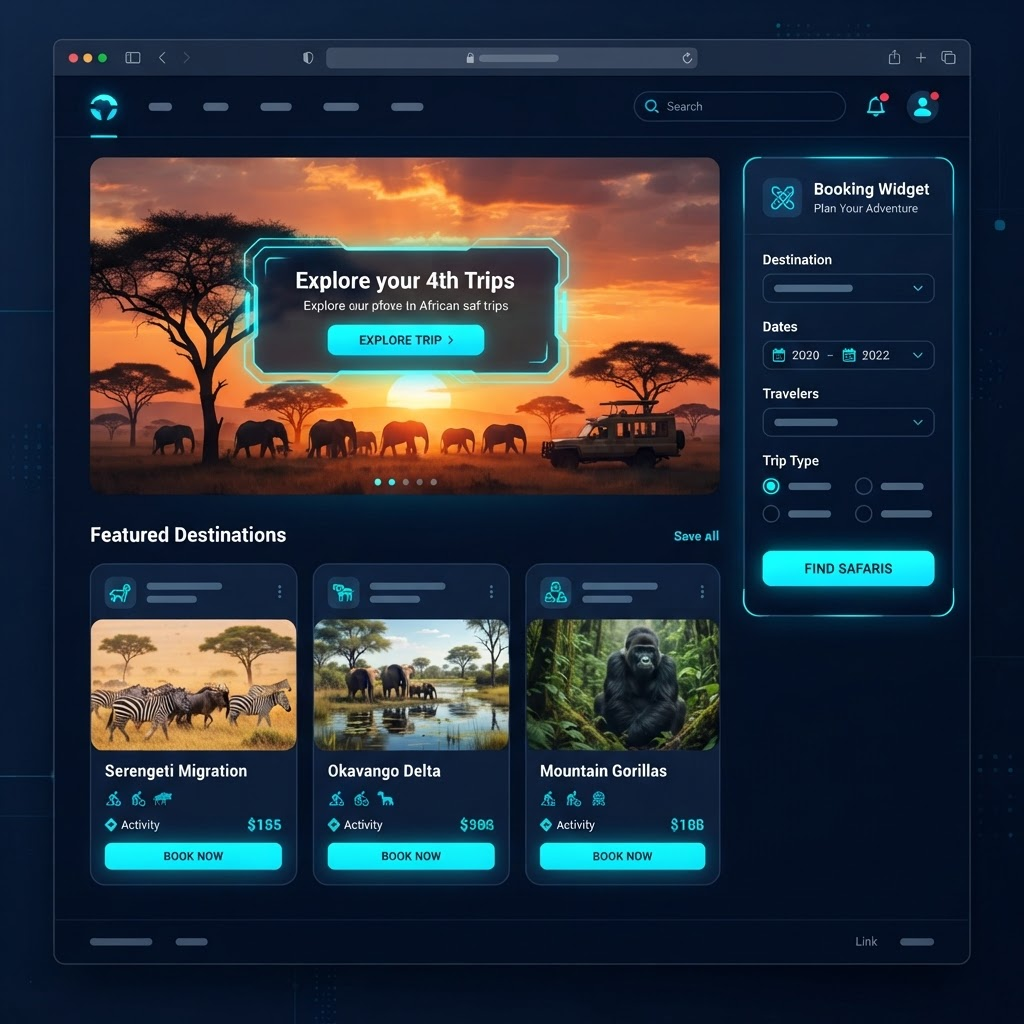Click Serengeti wildebeest activity icon

coord(162,798)
